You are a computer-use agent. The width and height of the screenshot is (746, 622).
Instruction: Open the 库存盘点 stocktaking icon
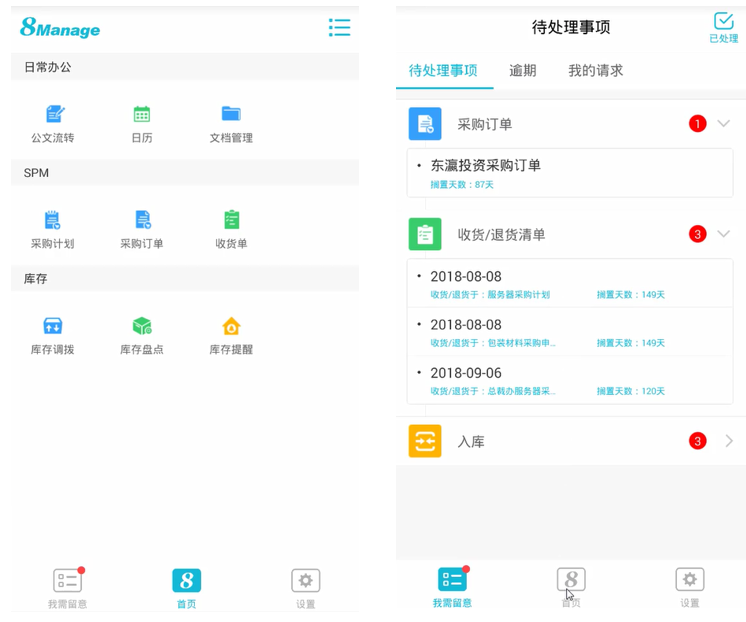point(142,327)
